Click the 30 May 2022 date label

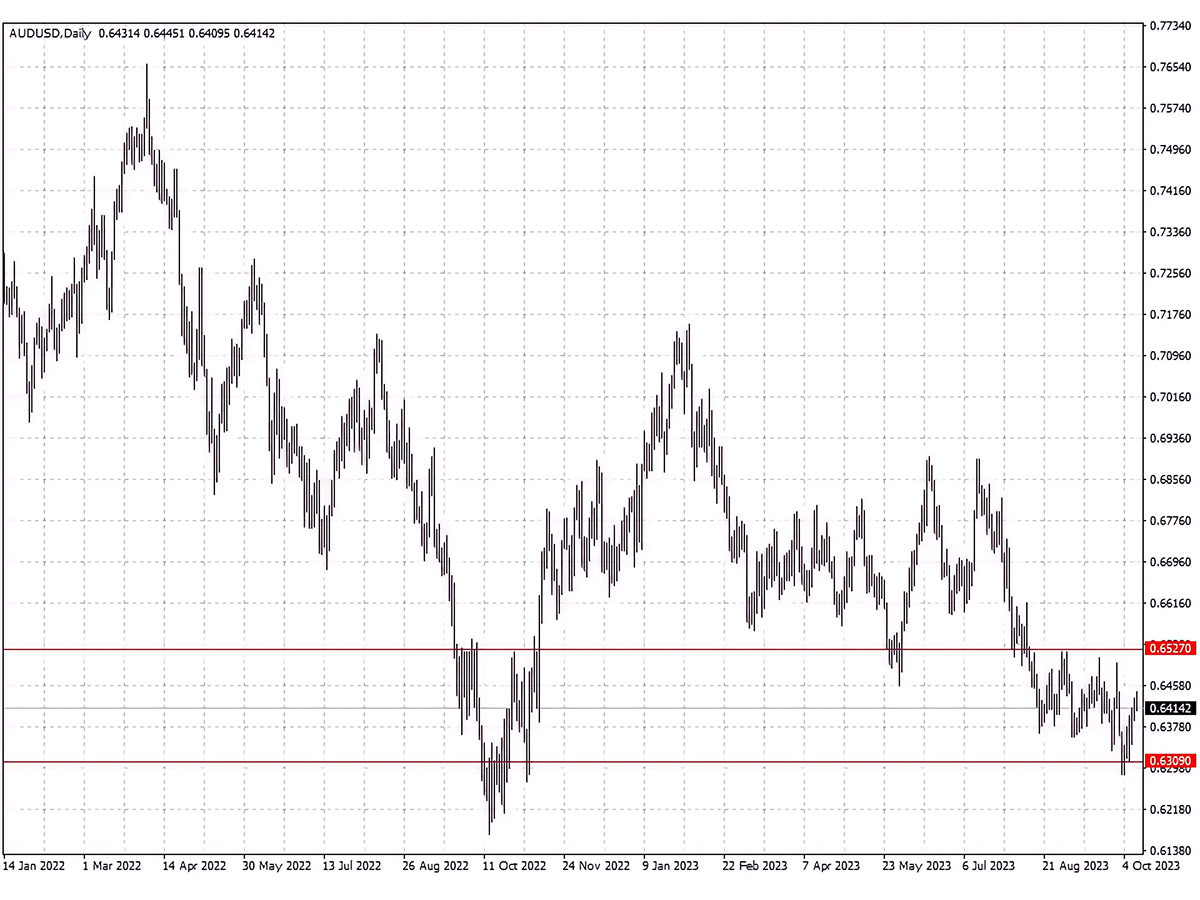coord(276,865)
